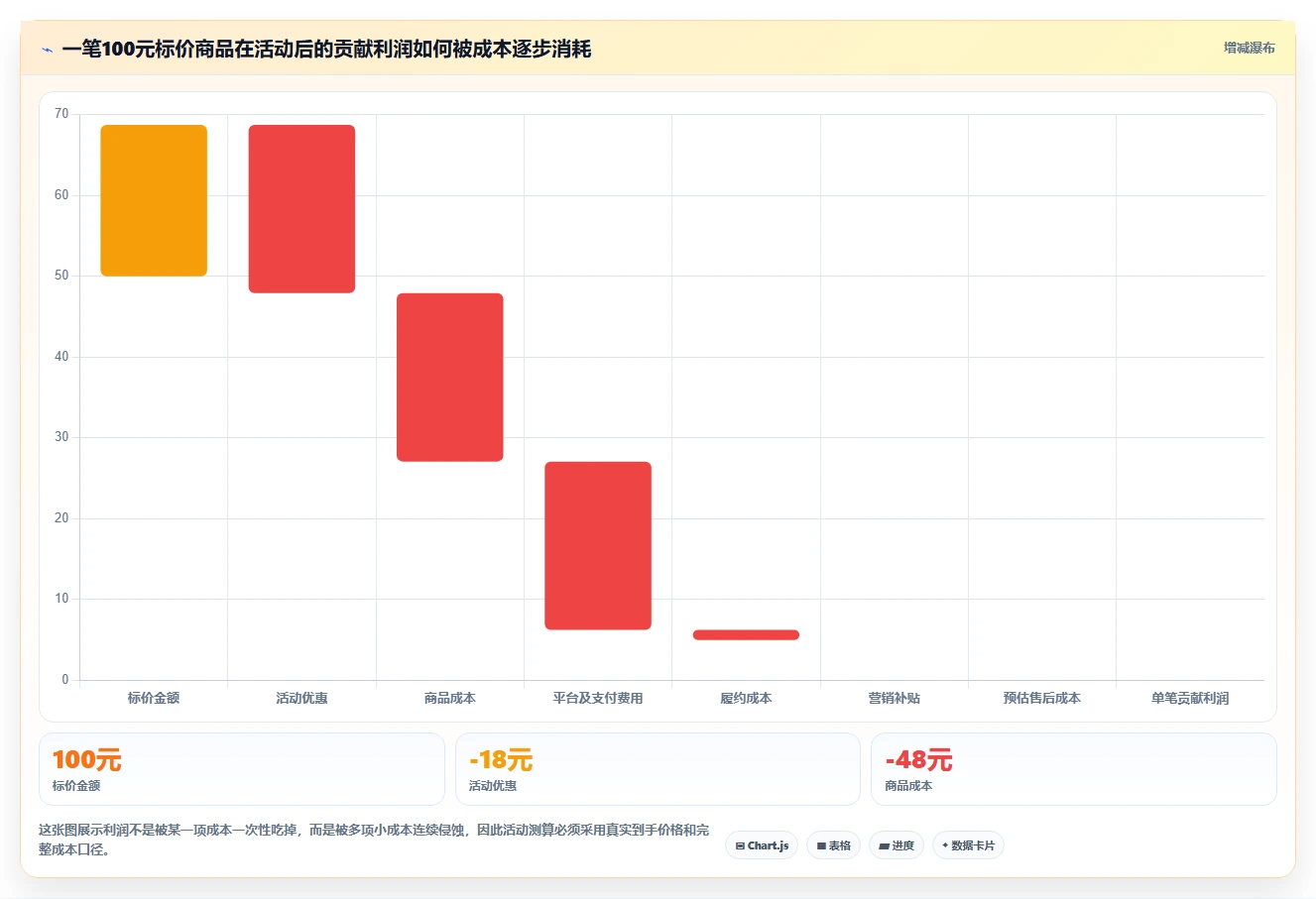
Task: Click the y-axis value 70
Action: point(61,114)
